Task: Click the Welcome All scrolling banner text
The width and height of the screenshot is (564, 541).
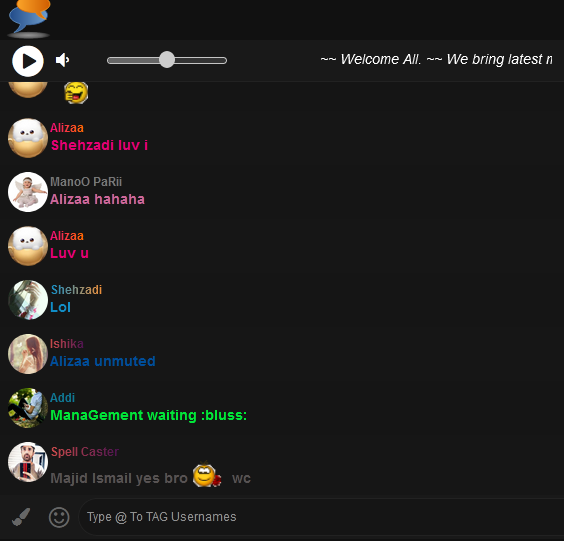Action: [436, 59]
